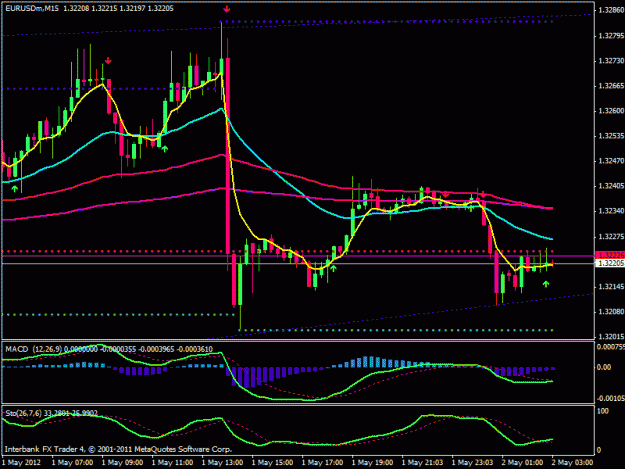Screen dimensions: 625x469
Task: Click the 1.32860 price scale value
Action: pyautogui.click(x=611, y=10)
